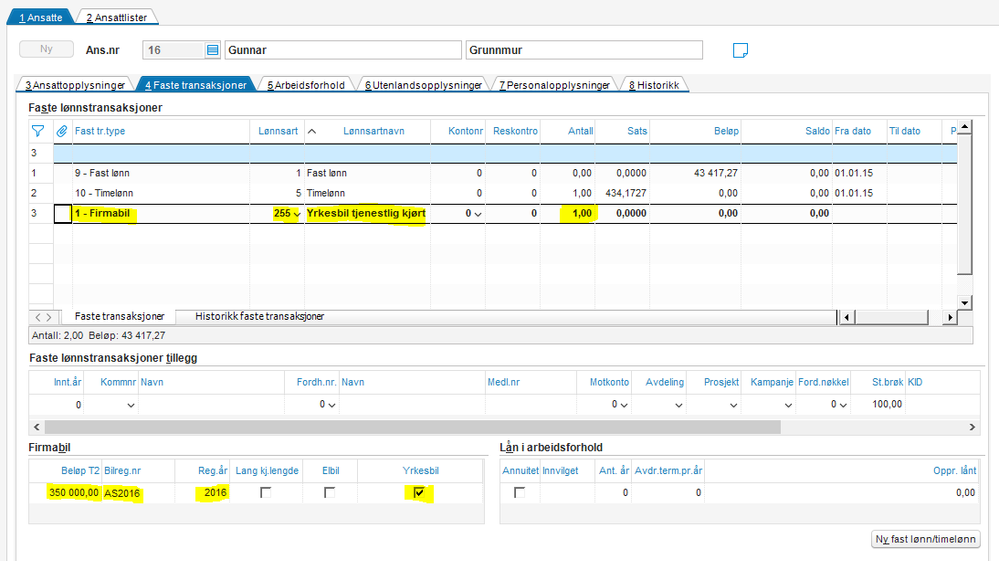Open the Motkonto dropdown
Image resolution: width=999 pixels, height=561 pixels.
(x=624, y=405)
